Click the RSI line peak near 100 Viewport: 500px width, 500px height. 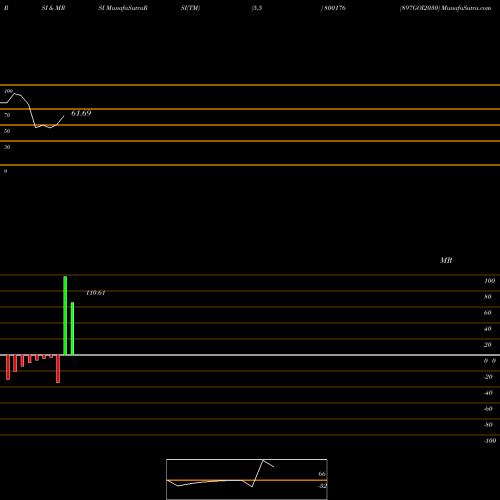pyautogui.click(x=15, y=94)
